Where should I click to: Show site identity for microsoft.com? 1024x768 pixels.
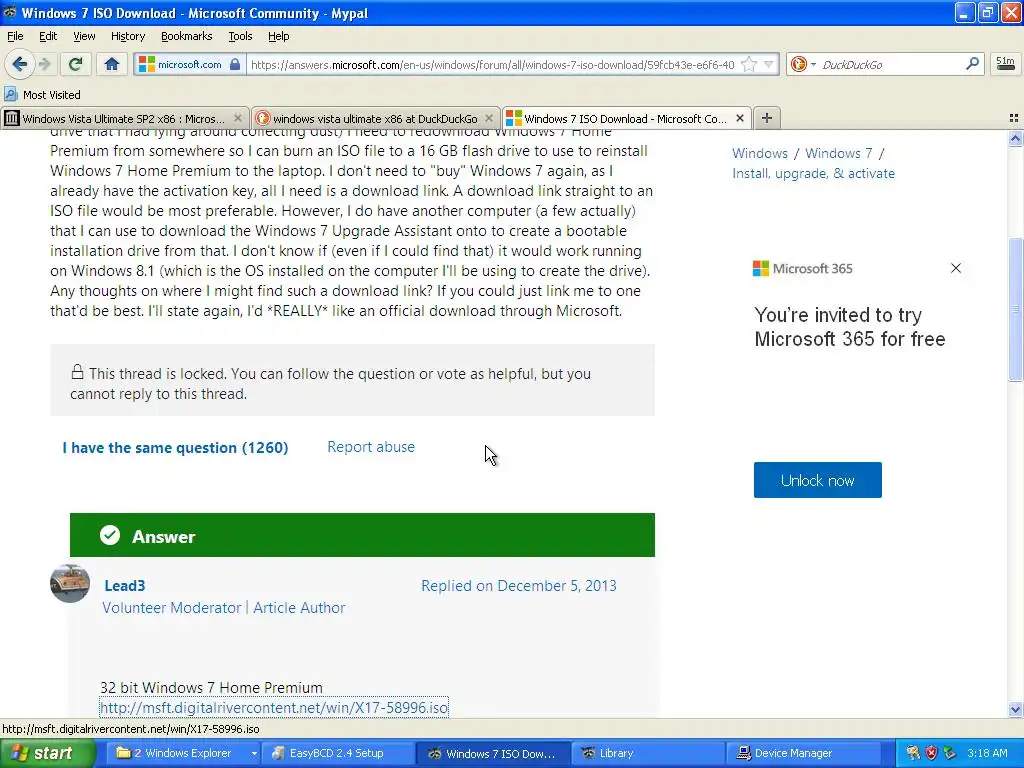189,64
